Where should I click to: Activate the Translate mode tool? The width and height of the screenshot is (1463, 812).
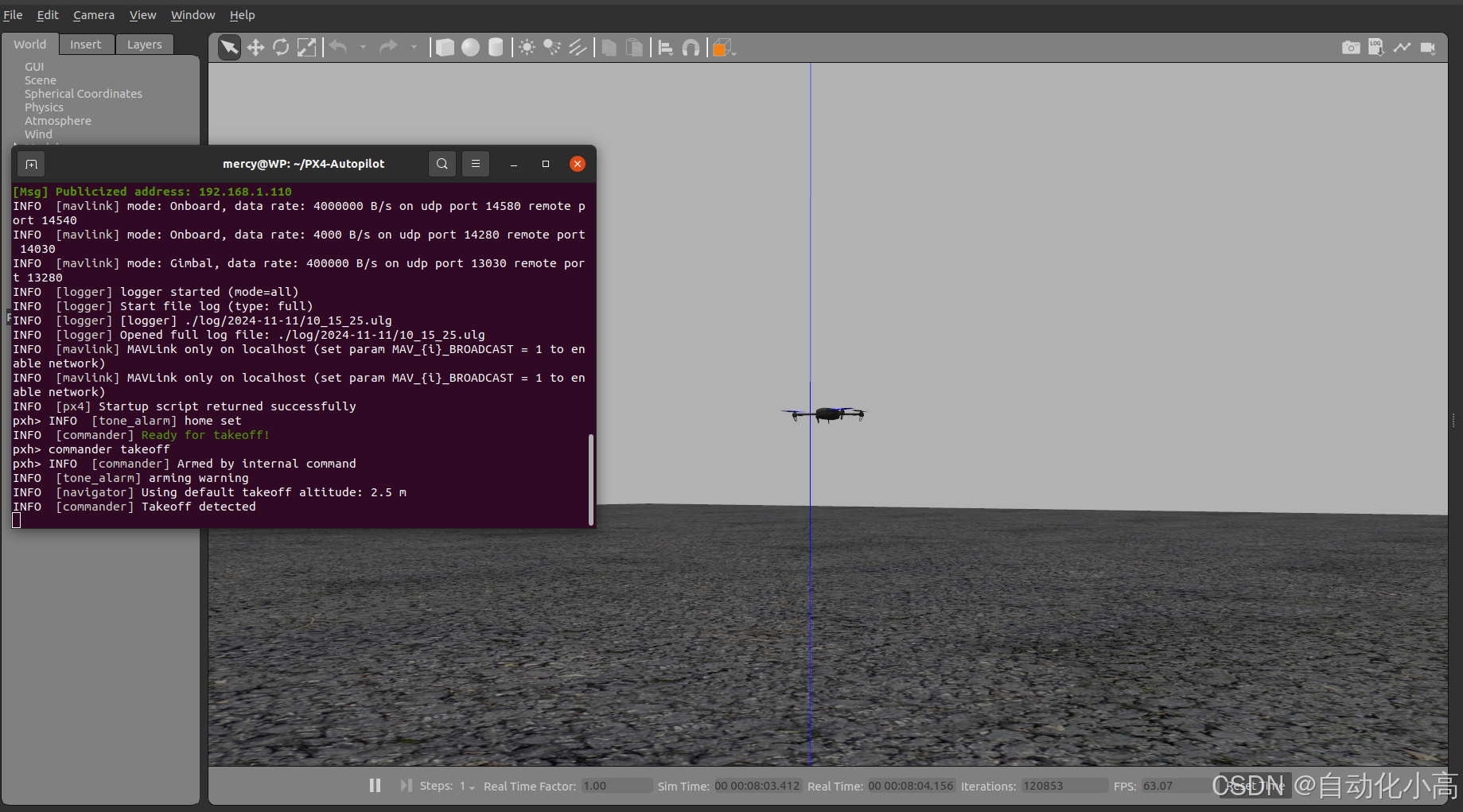pyautogui.click(x=255, y=48)
